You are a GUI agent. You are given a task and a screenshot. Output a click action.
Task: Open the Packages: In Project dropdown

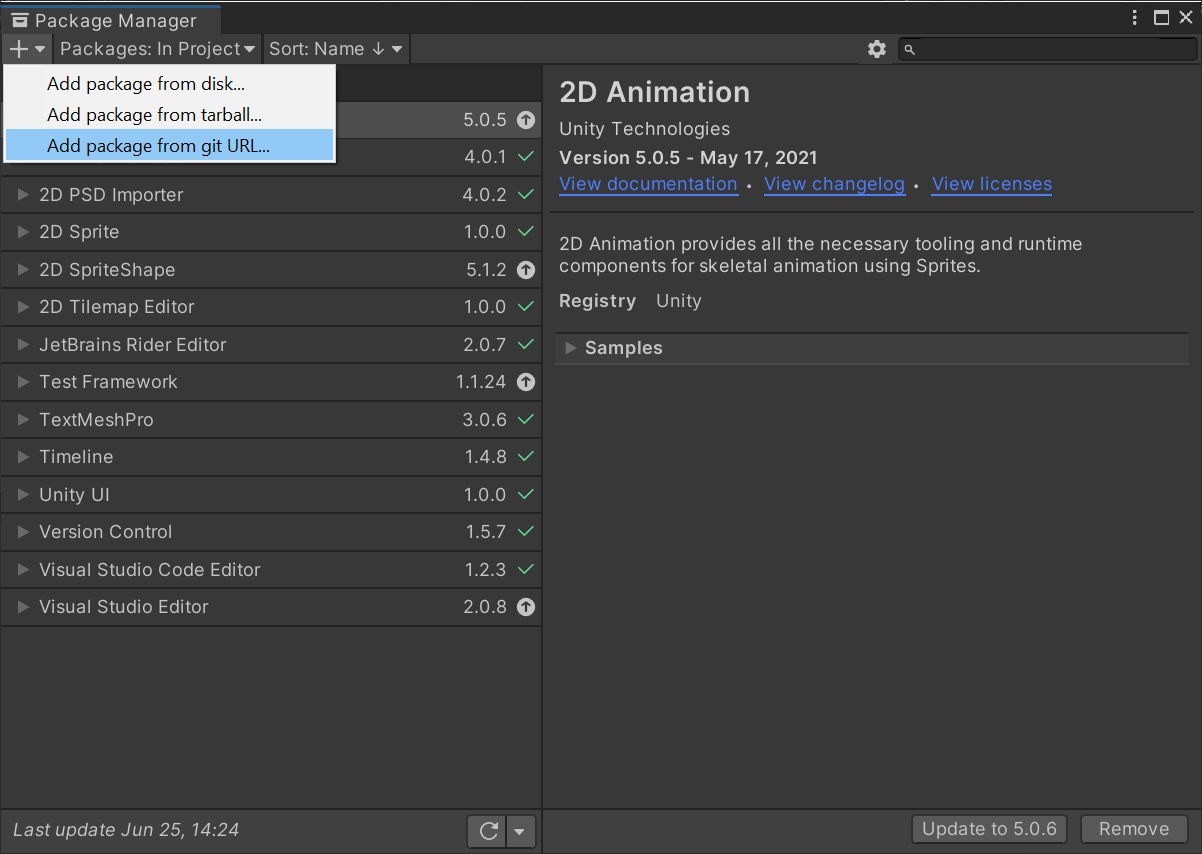point(157,48)
